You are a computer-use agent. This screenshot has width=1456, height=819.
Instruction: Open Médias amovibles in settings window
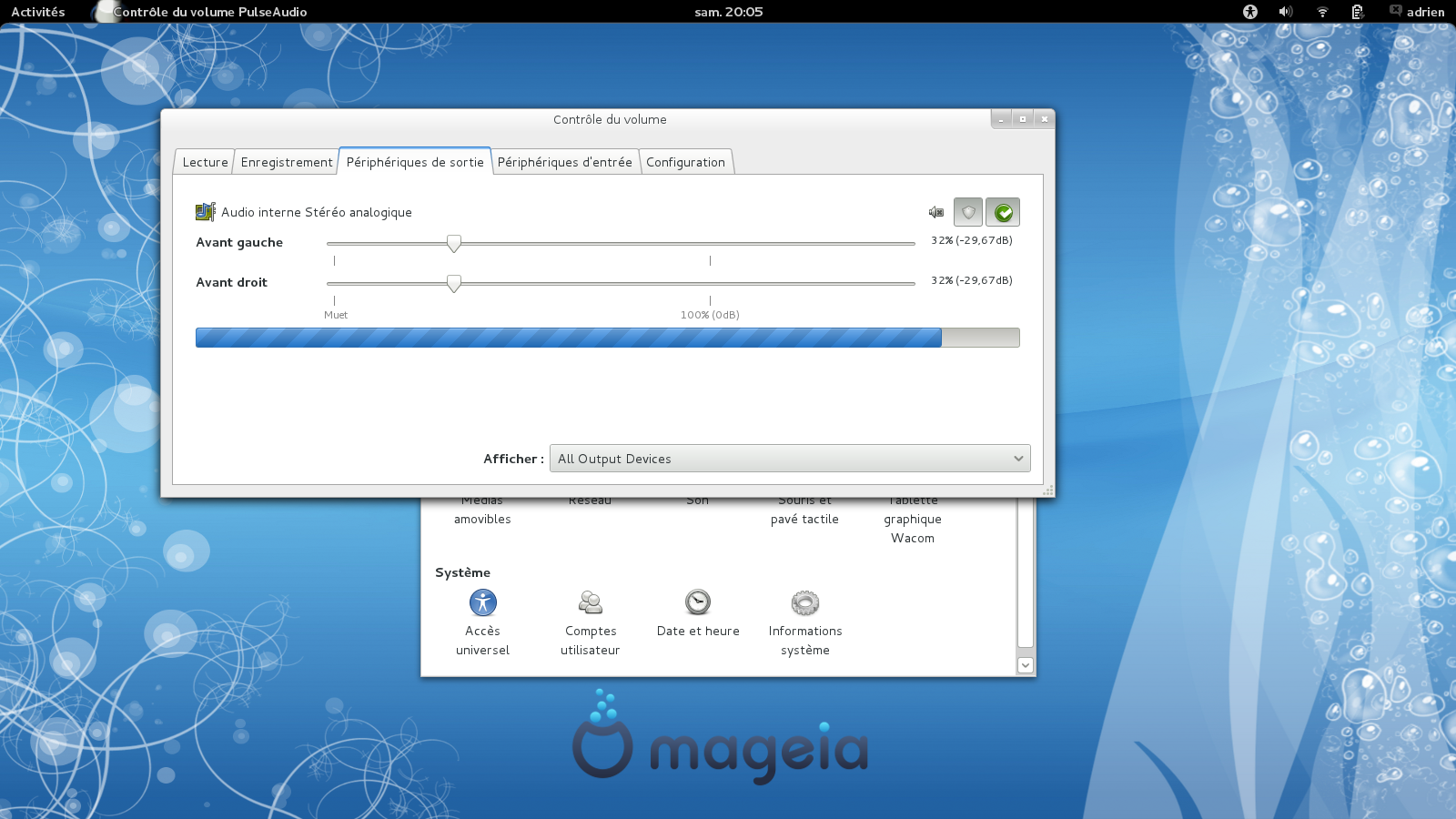click(x=482, y=511)
